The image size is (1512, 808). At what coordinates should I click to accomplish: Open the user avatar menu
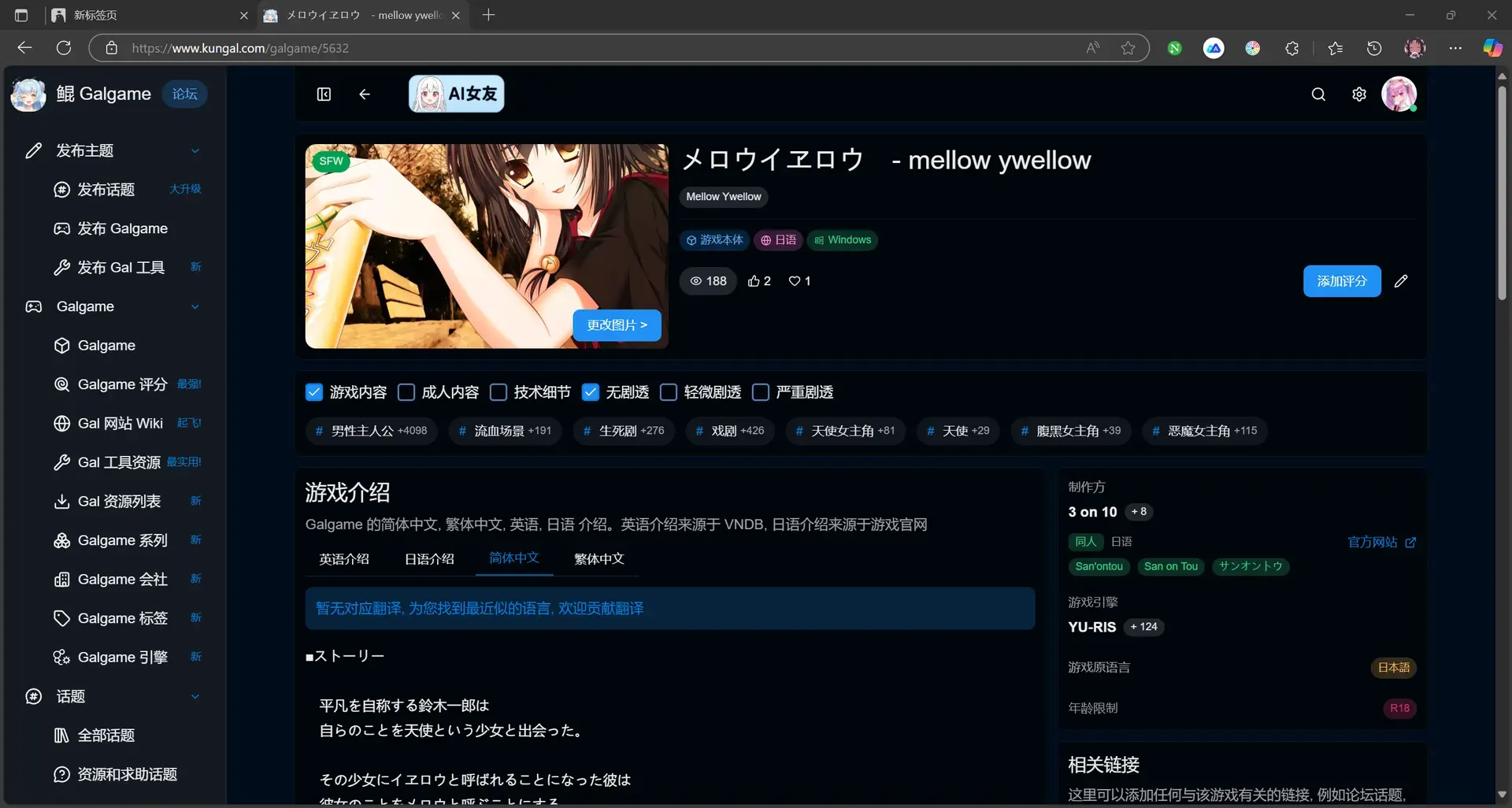click(x=1399, y=95)
